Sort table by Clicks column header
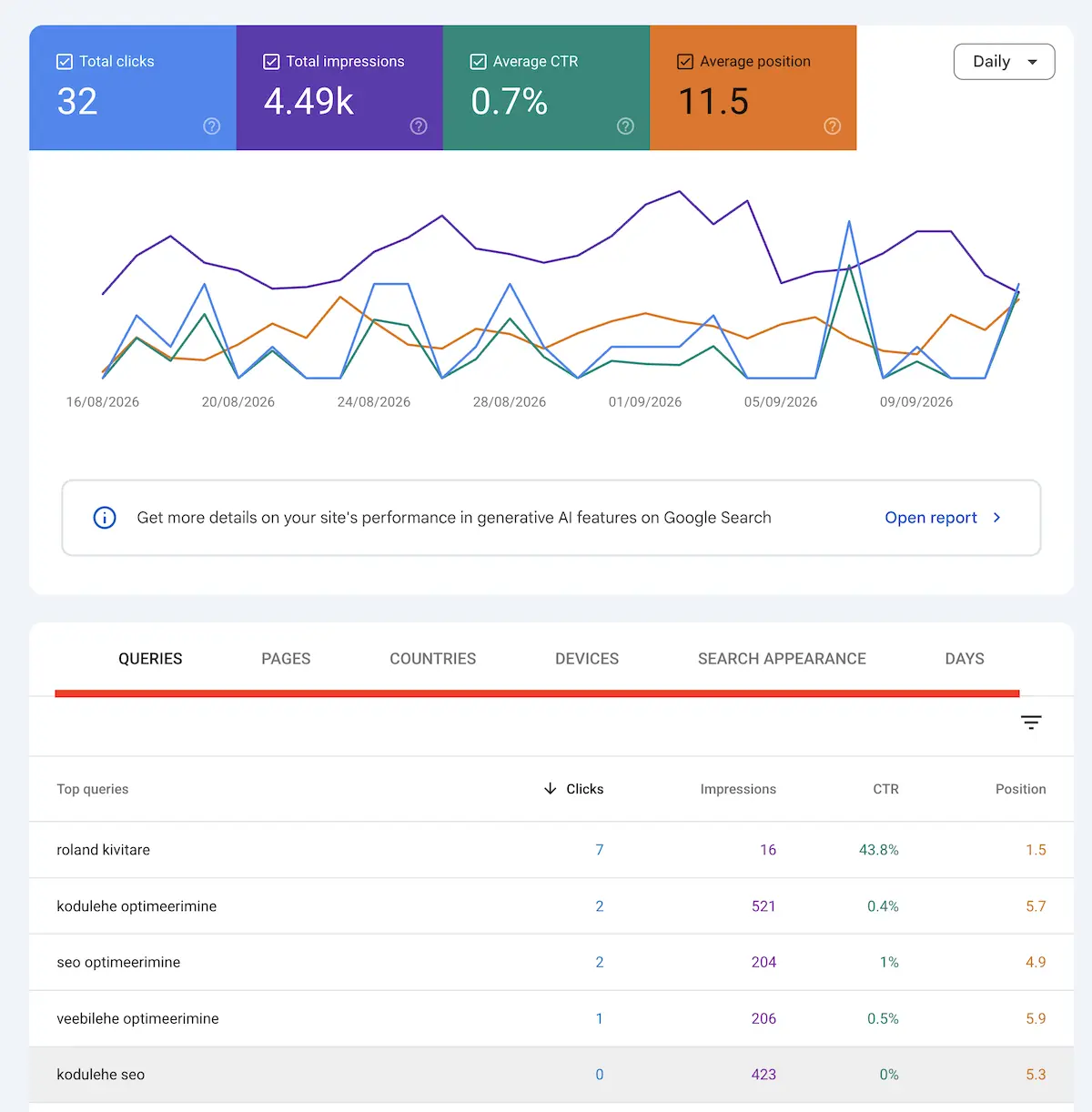Screen dimensions: 1092x1112 (584, 789)
